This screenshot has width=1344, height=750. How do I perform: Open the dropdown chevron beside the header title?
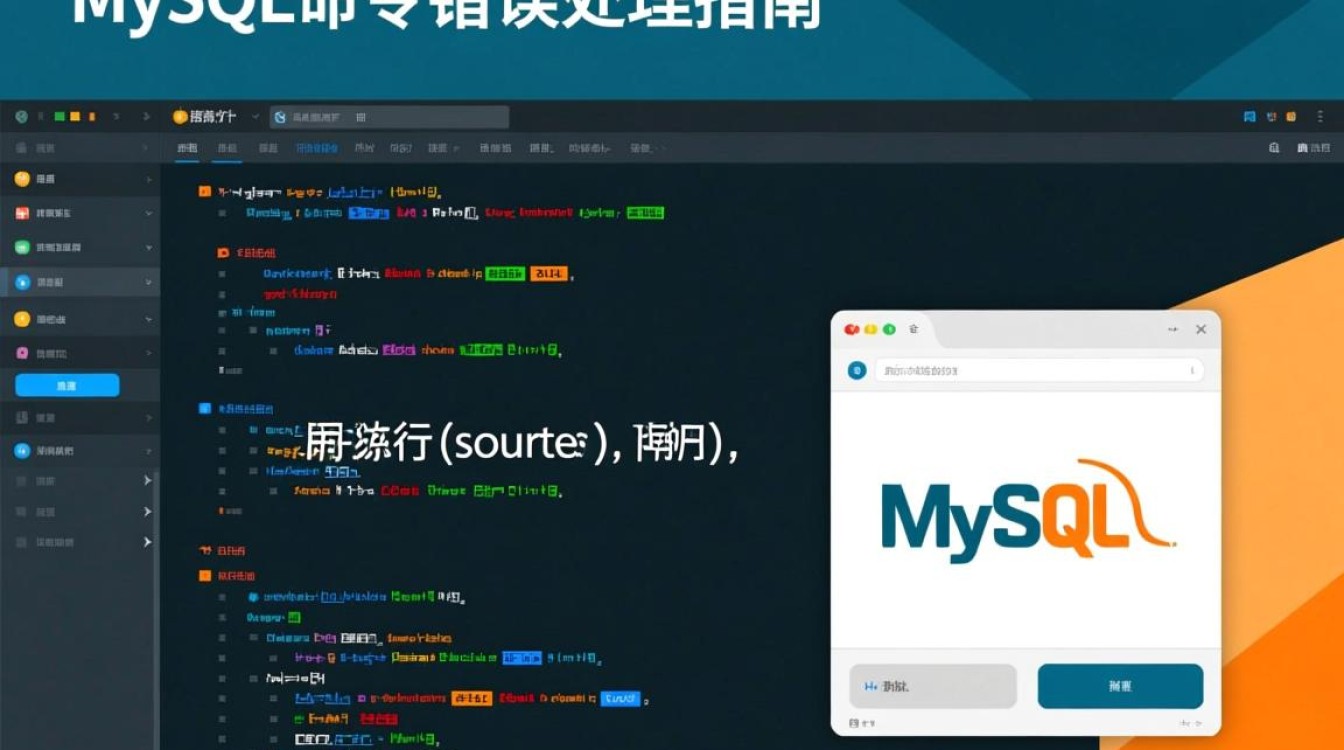click(255, 117)
